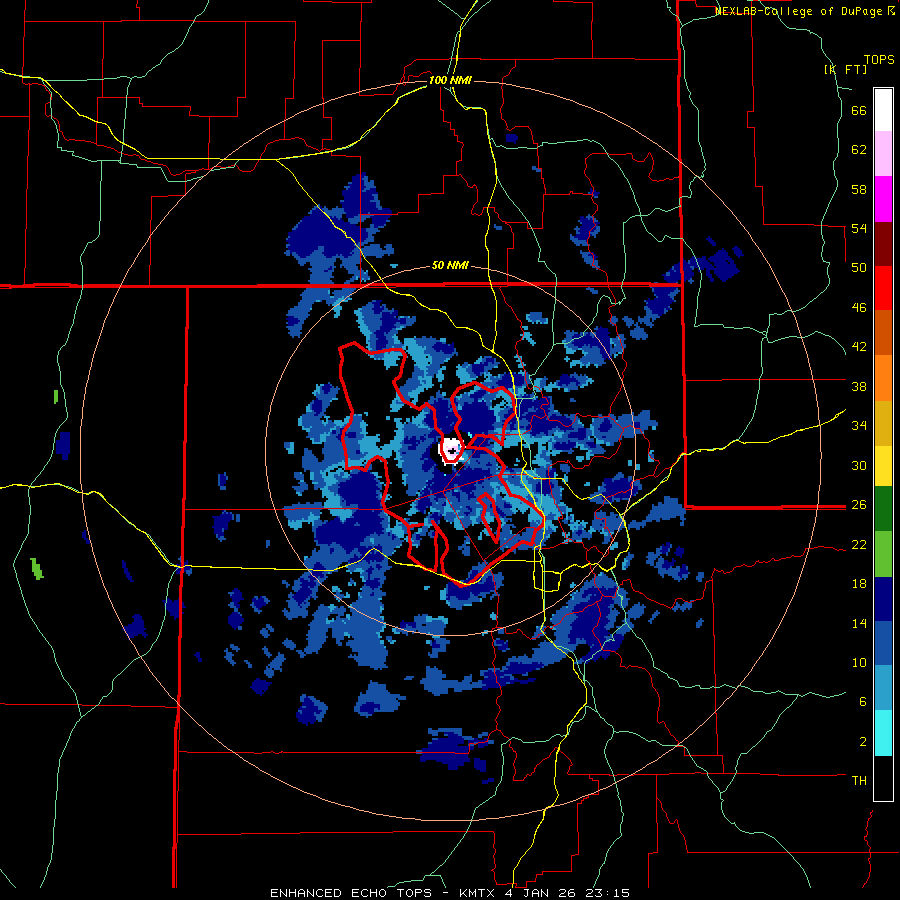Click the legend value 2

pos(863,742)
